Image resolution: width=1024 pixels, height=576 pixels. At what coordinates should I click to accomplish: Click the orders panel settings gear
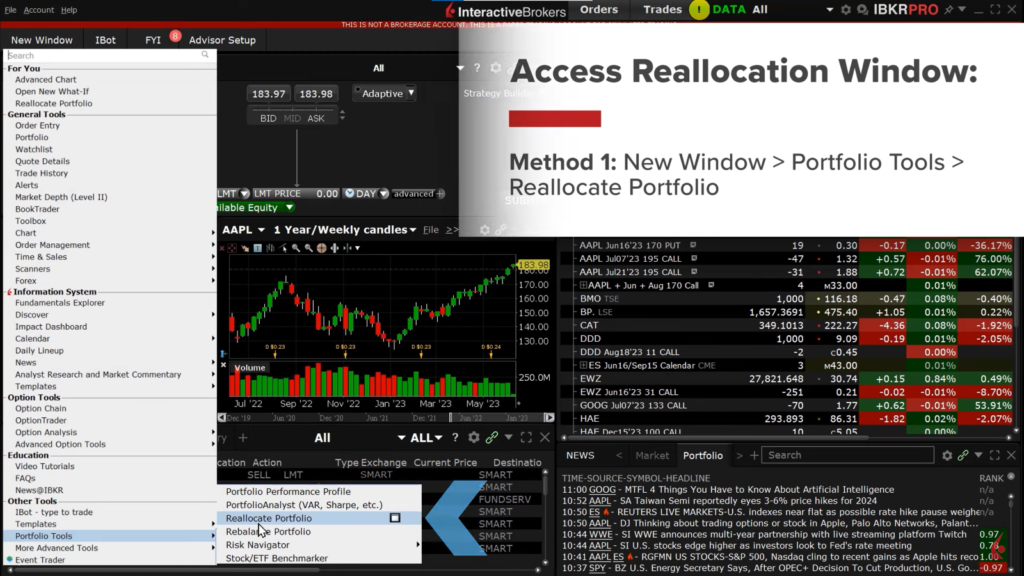click(x=474, y=438)
